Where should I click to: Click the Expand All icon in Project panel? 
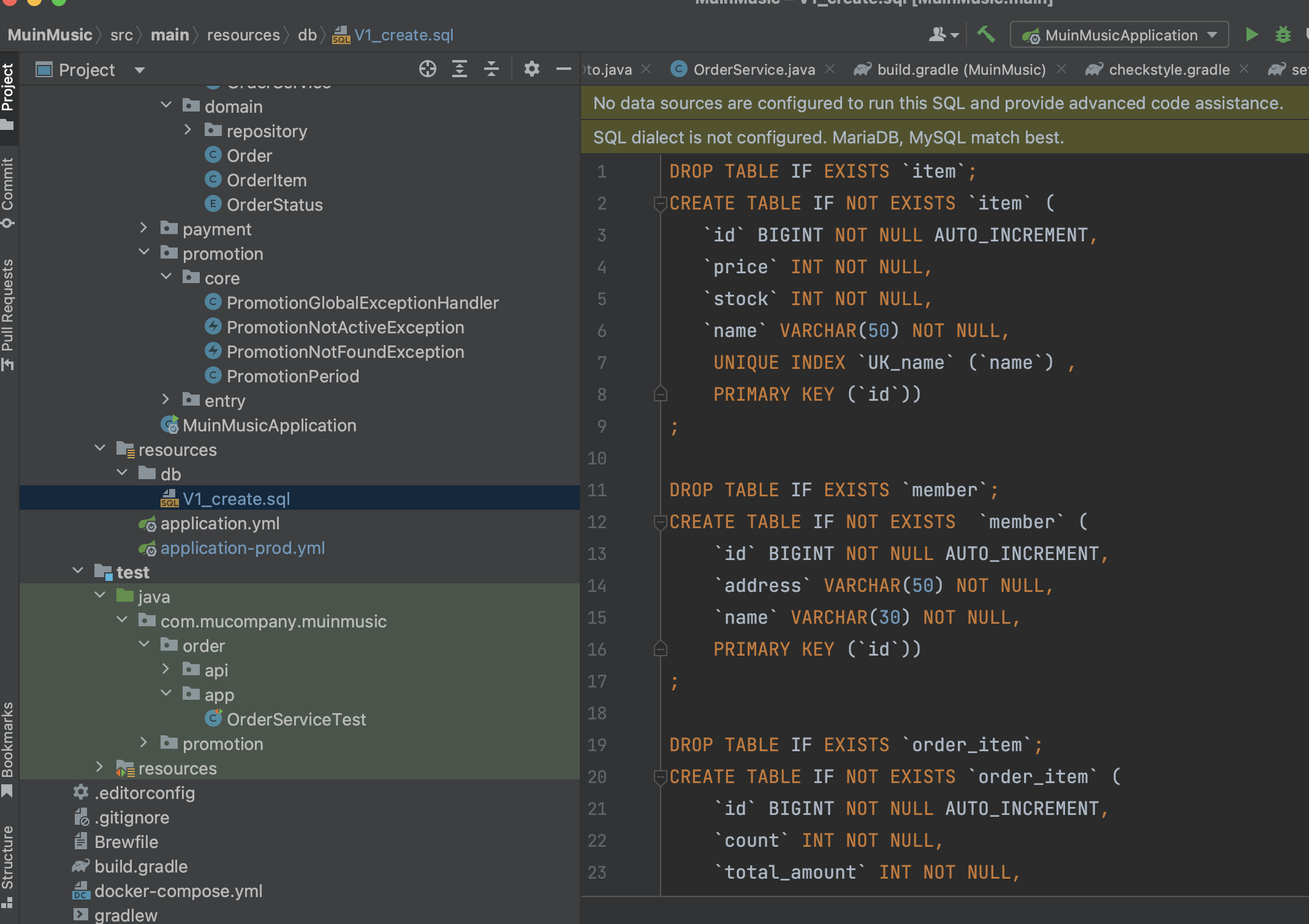tap(459, 69)
